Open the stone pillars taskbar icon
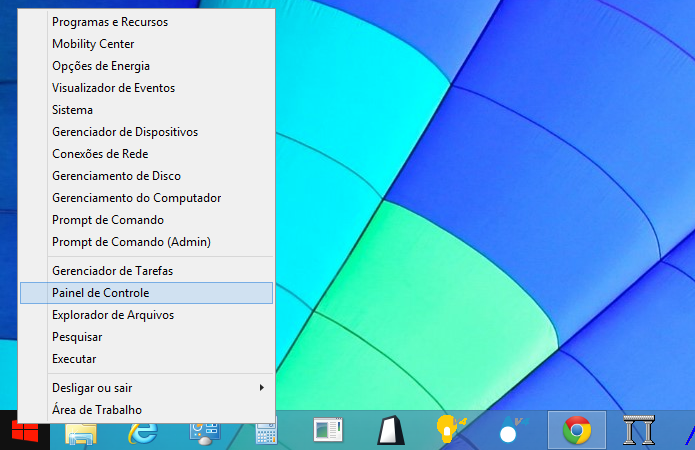The height and width of the screenshot is (450, 695). (x=639, y=430)
